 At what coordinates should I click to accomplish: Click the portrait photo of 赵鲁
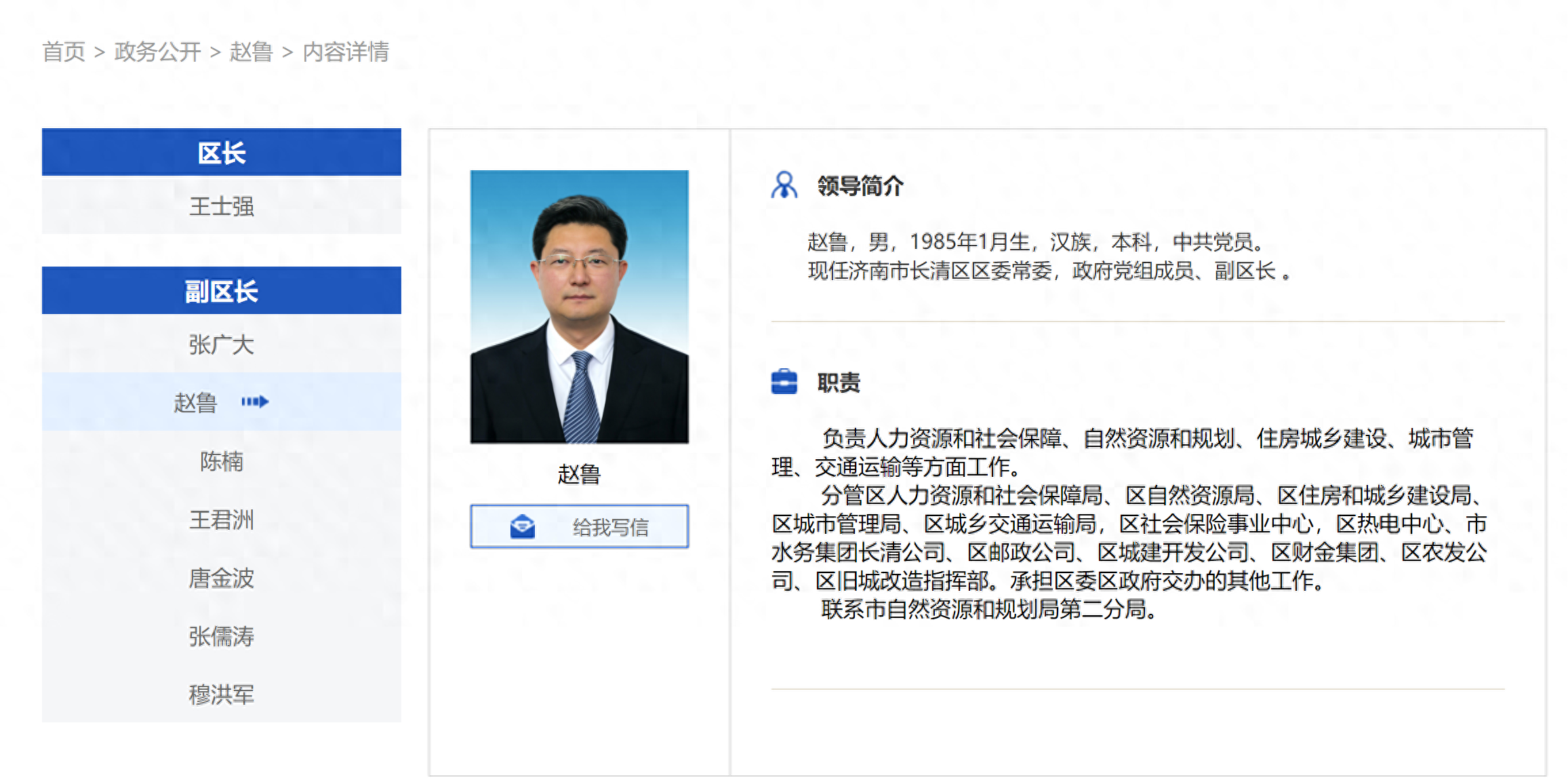[579, 307]
